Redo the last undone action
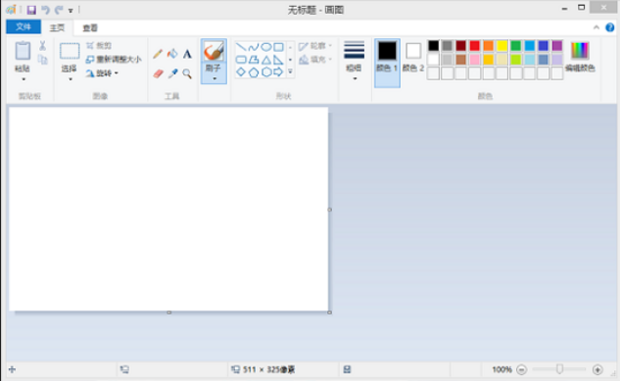620x381 pixels. [59, 10]
